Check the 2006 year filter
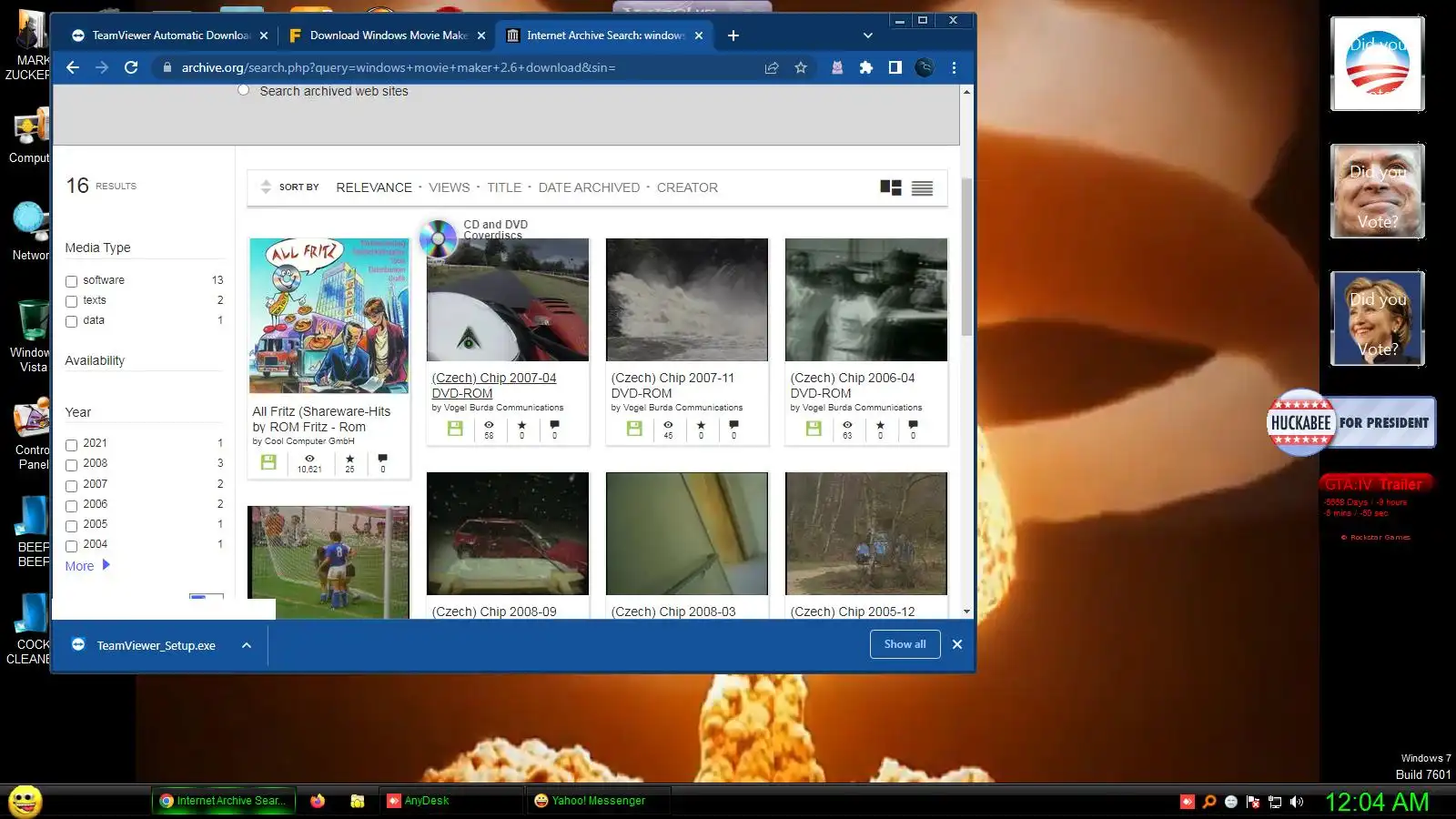The image size is (1456, 819). pos(71,505)
